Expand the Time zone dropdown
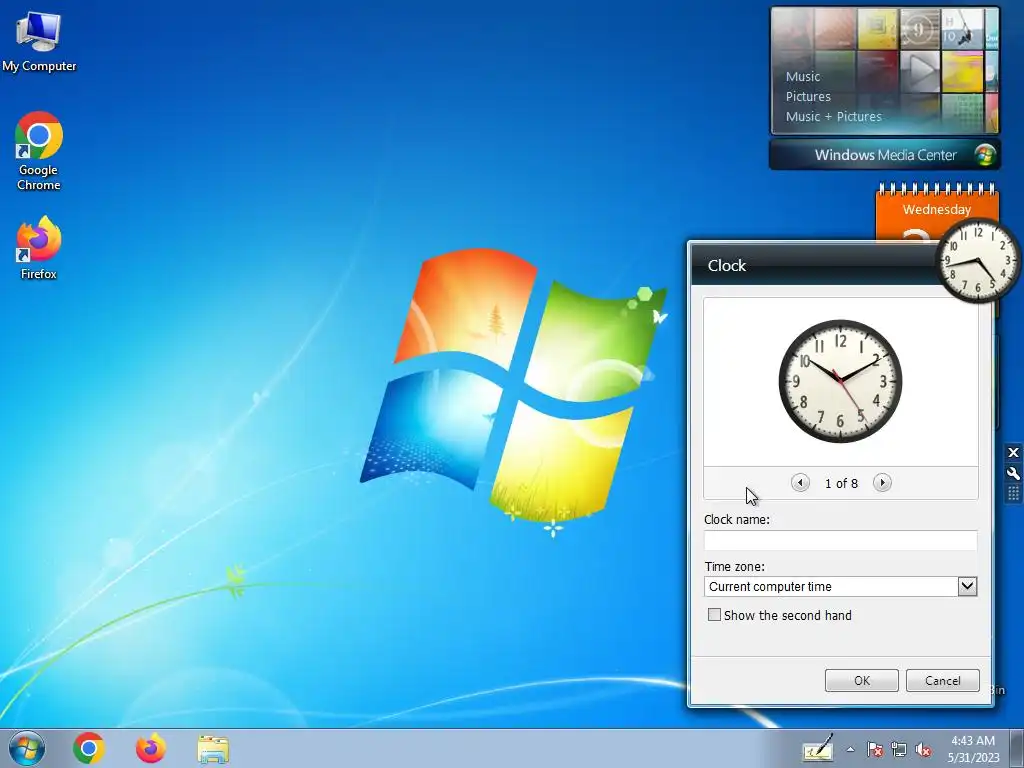Screen dimensions: 1024x768 (x=967, y=586)
